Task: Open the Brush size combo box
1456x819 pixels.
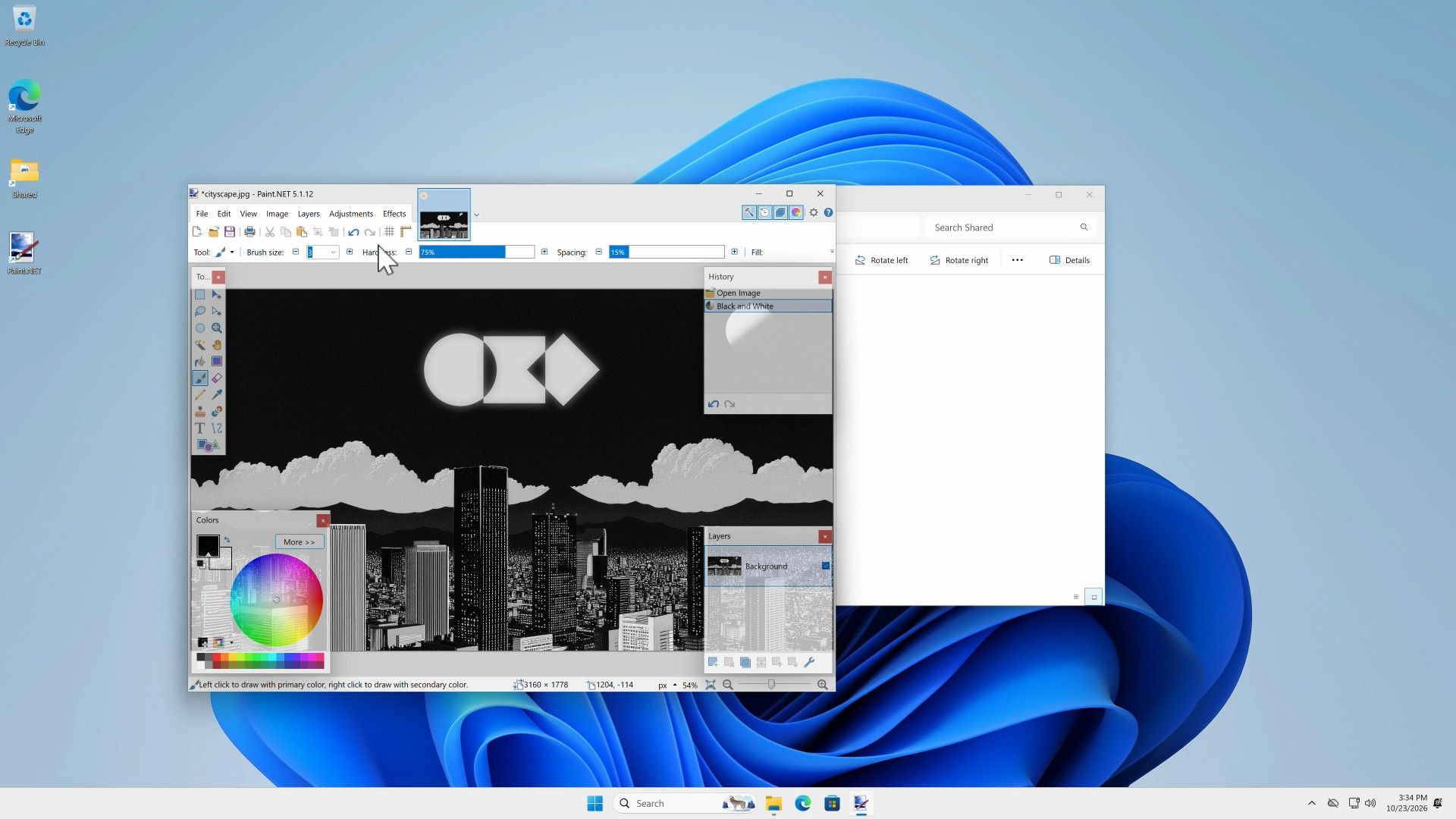Action: (322, 253)
